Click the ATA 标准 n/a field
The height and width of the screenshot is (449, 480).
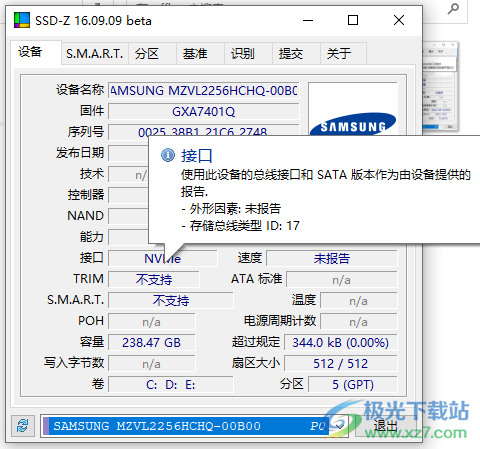(x=342, y=279)
